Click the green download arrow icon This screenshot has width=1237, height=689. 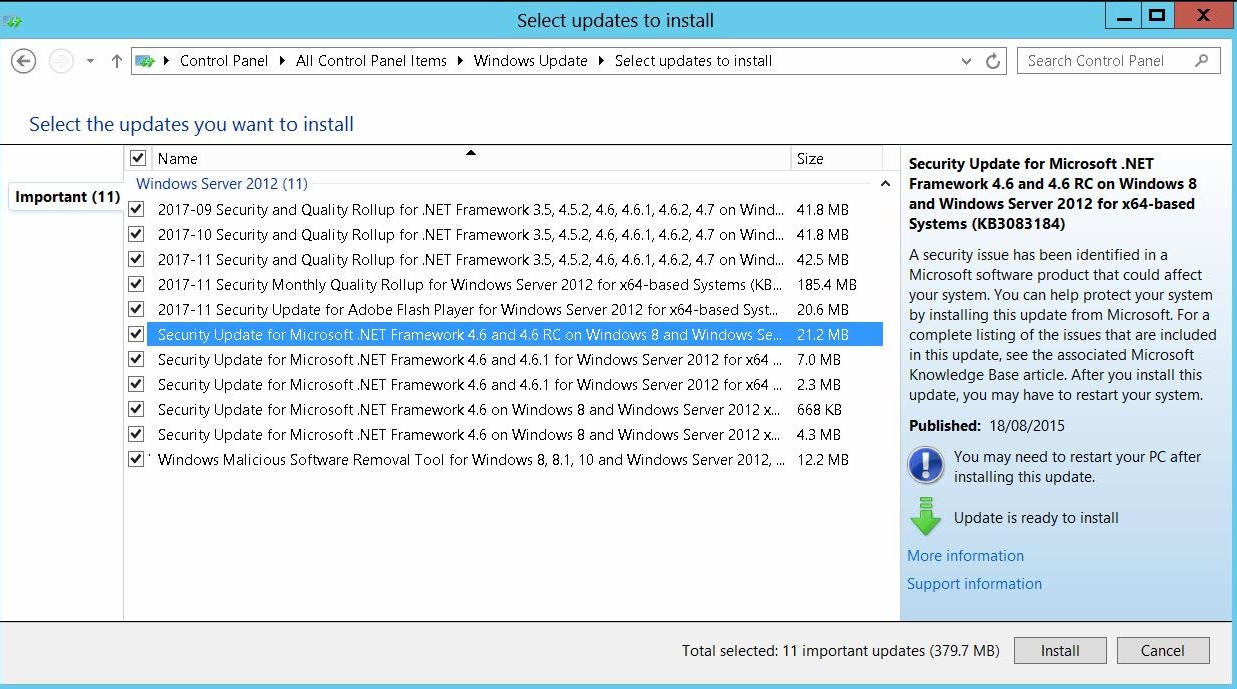tap(925, 516)
